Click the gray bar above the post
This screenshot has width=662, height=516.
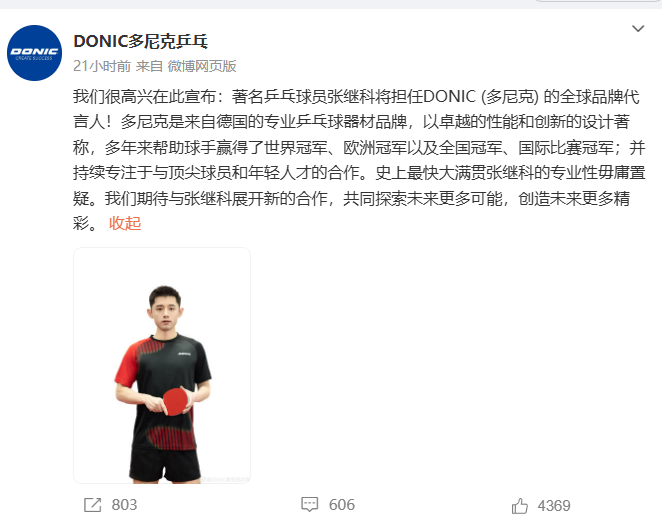point(331,4)
